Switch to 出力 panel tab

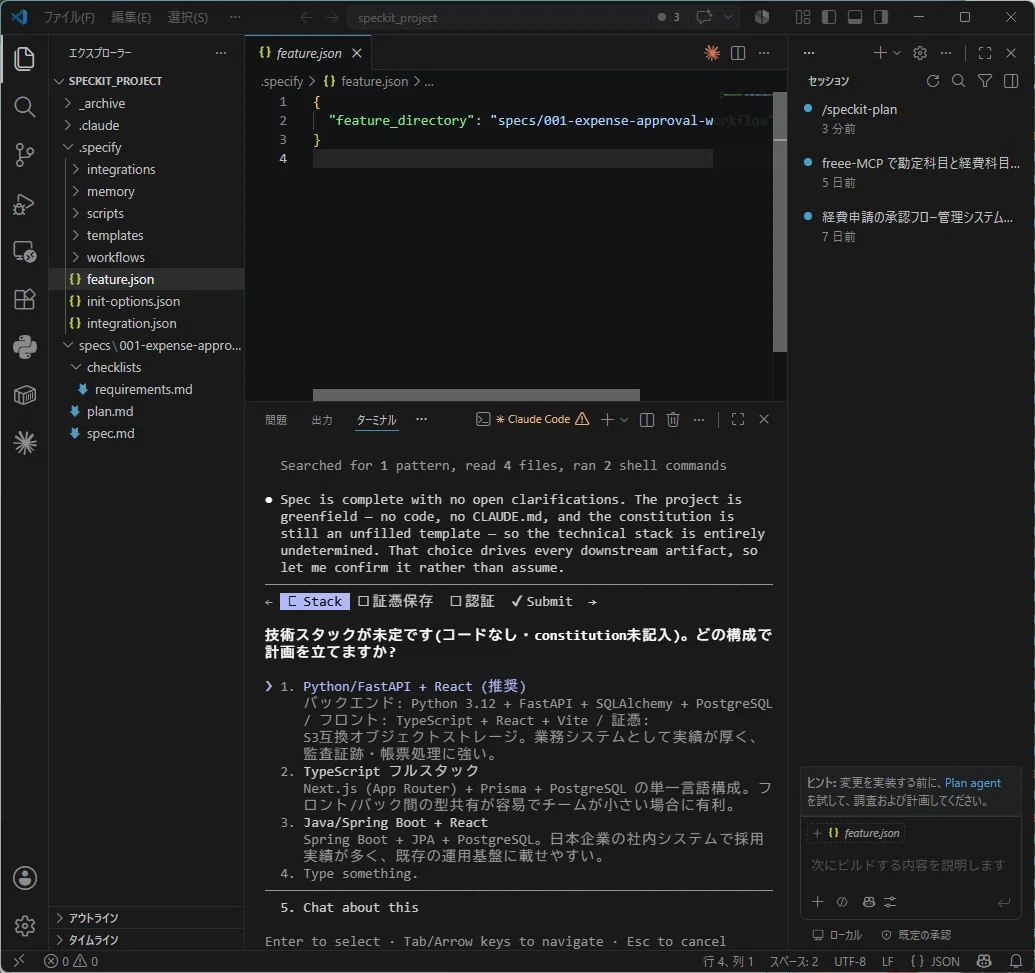click(x=322, y=420)
